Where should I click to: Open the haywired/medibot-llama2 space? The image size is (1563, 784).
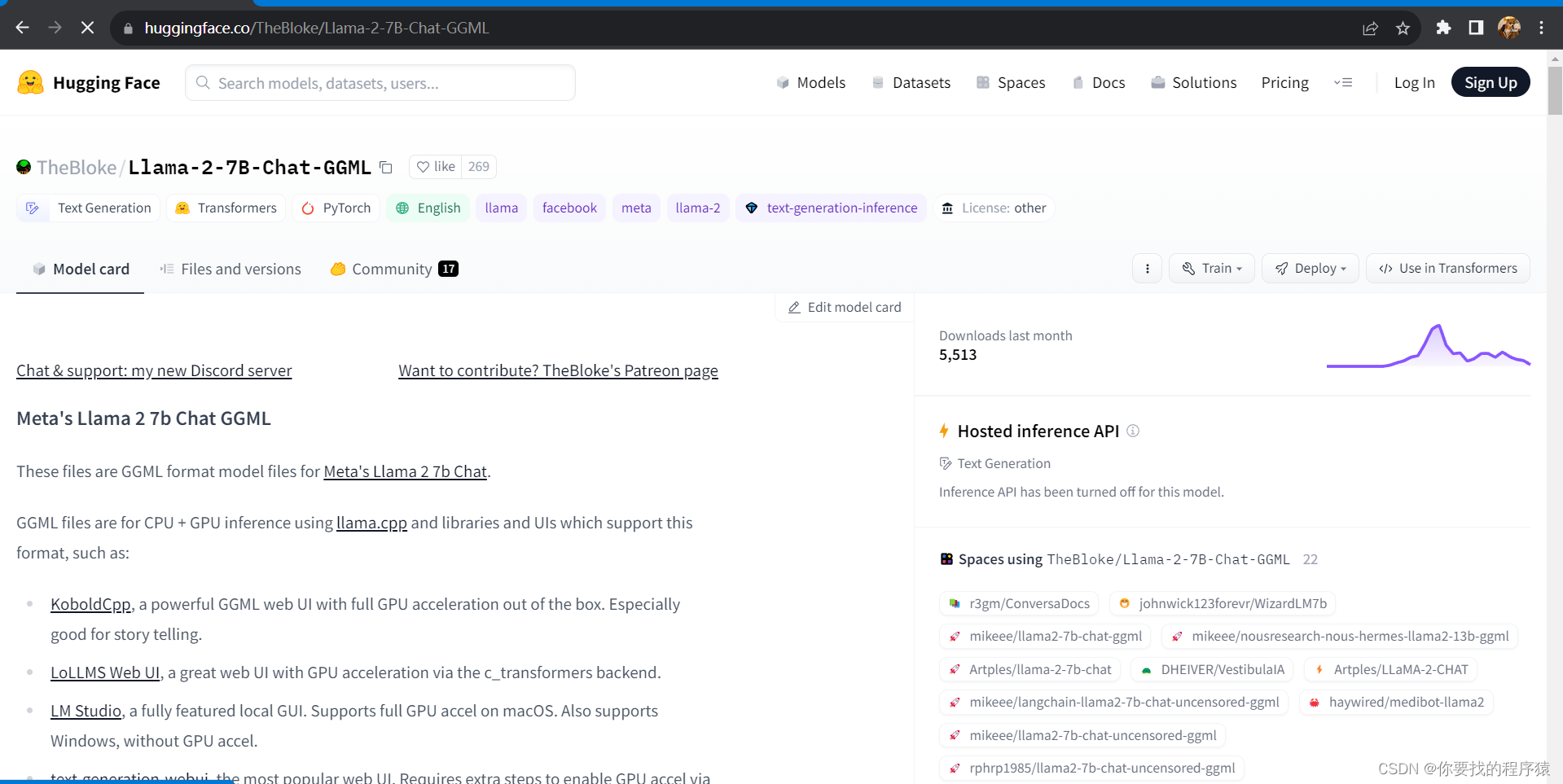[1396, 703]
